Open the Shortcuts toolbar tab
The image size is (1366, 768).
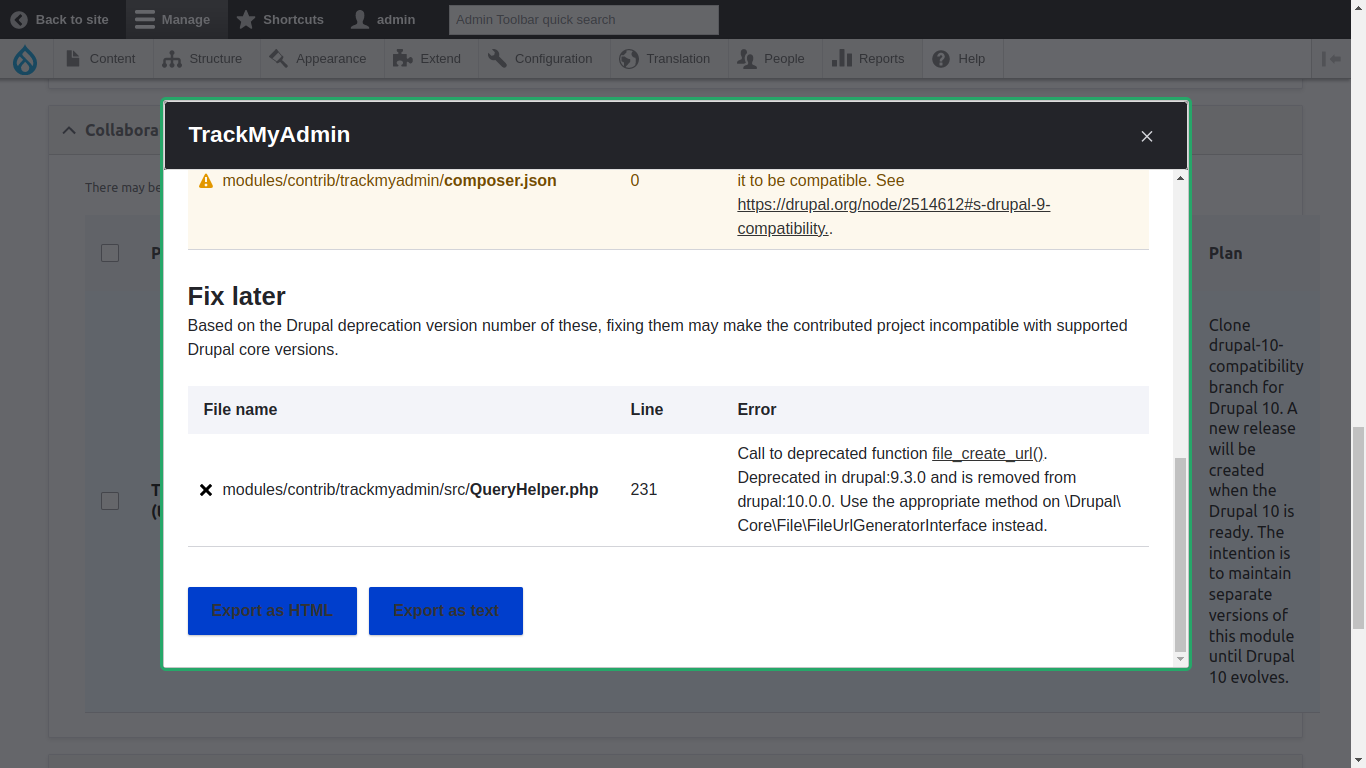pos(281,19)
